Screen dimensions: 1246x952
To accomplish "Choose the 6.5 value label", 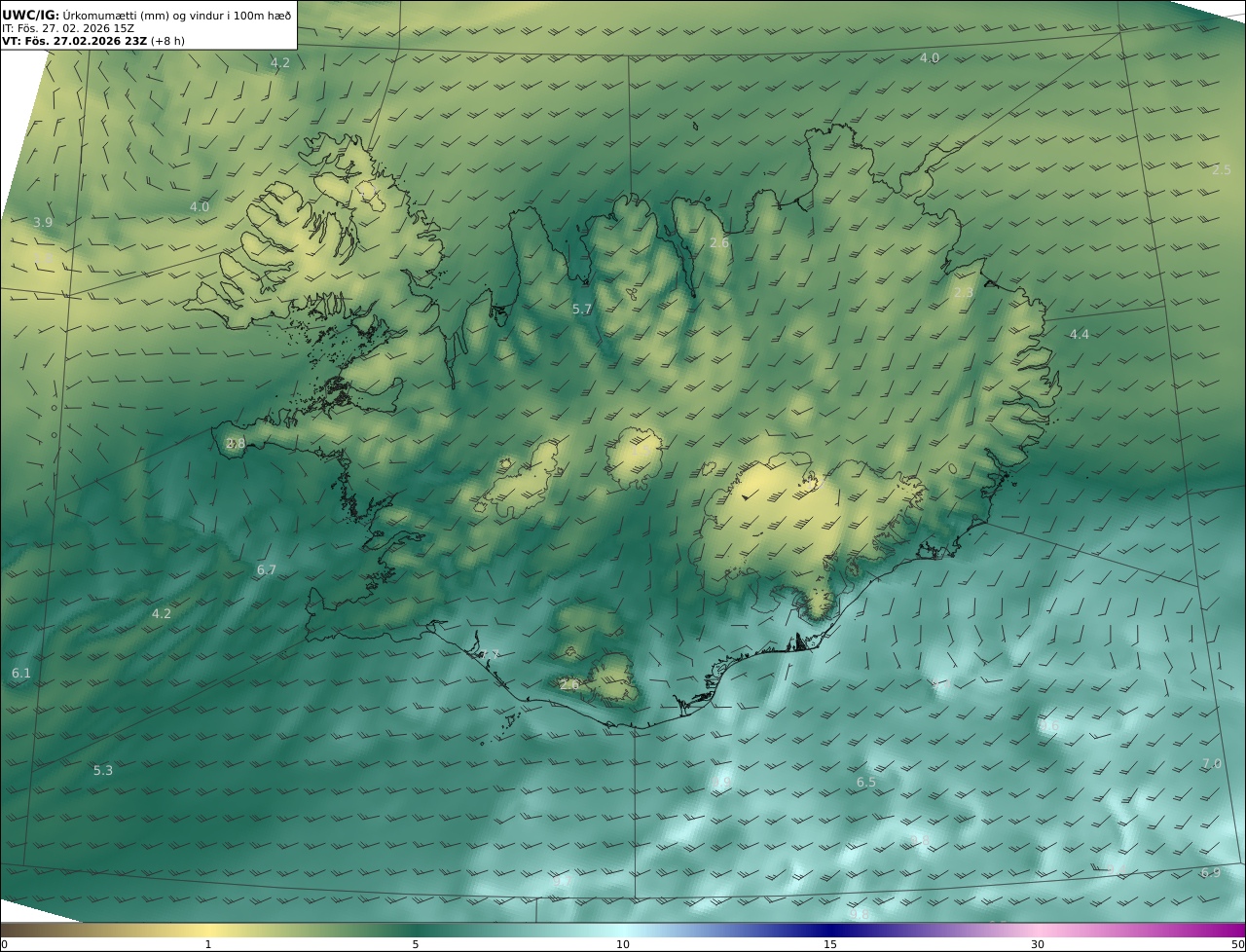I will click(866, 782).
